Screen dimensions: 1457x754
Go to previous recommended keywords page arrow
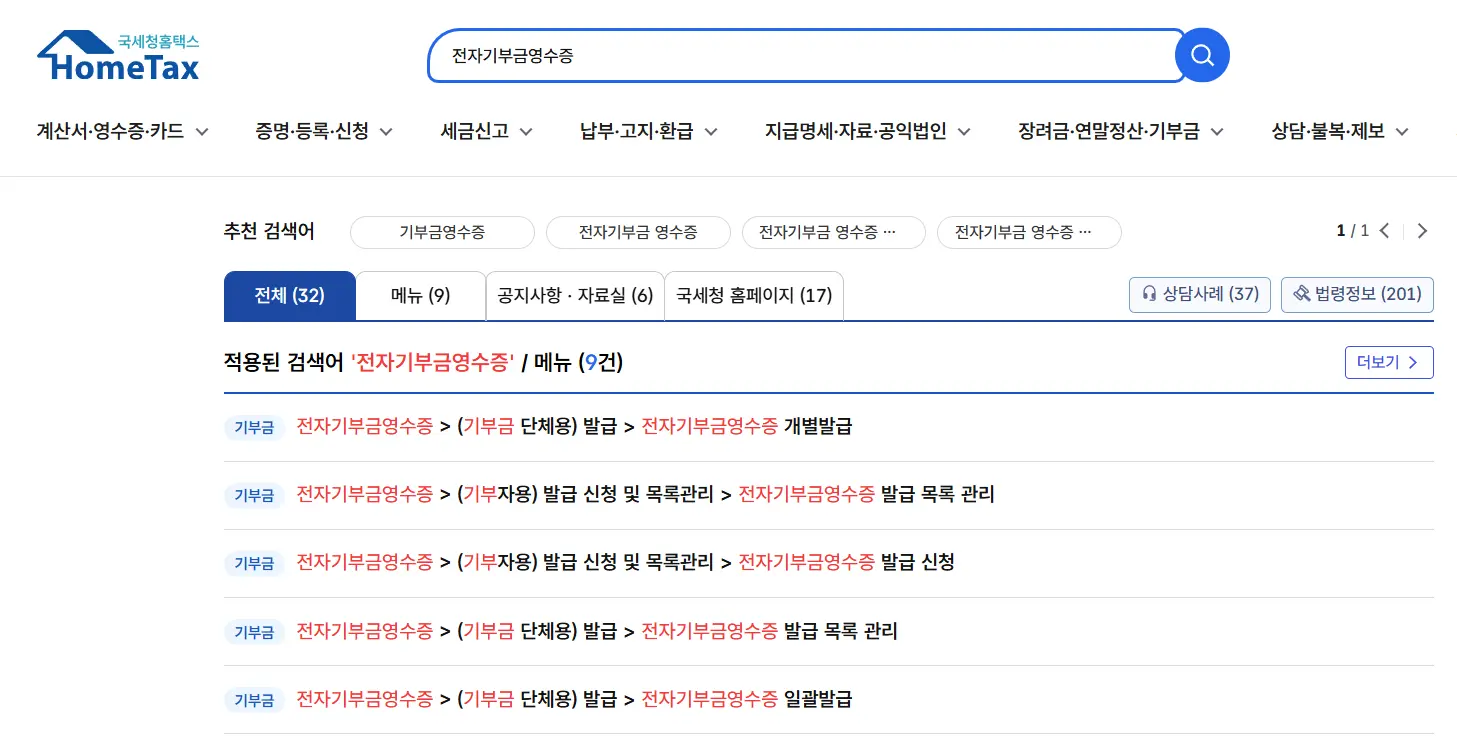(x=1385, y=231)
